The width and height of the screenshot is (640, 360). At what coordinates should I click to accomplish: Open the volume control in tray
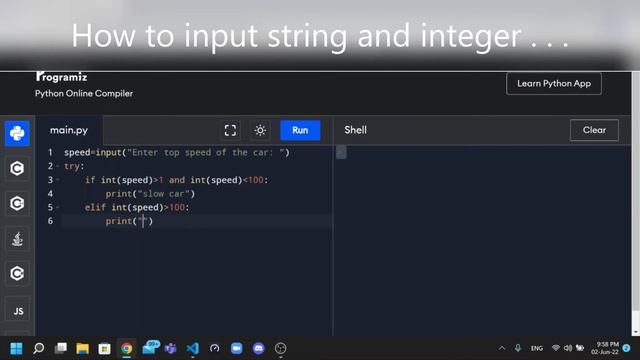coord(568,348)
